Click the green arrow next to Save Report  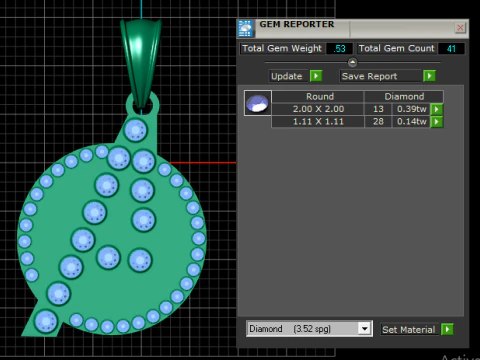tap(429, 76)
